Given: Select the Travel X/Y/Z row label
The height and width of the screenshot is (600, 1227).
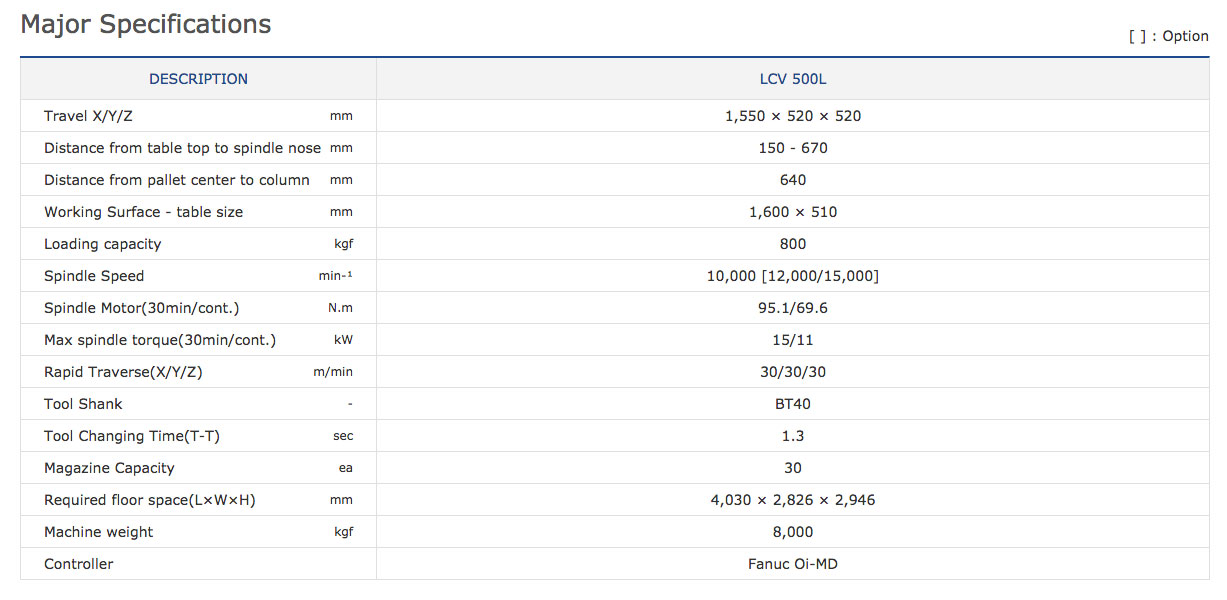Looking at the screenshot, I should point(88,116).
